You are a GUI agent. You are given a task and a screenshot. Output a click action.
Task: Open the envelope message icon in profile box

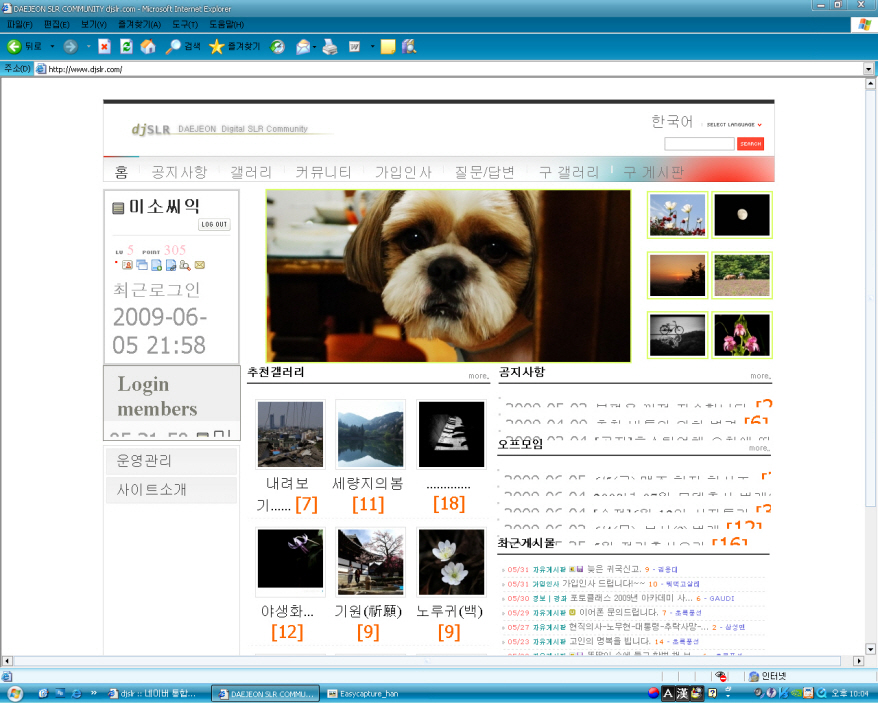point(199,265)
